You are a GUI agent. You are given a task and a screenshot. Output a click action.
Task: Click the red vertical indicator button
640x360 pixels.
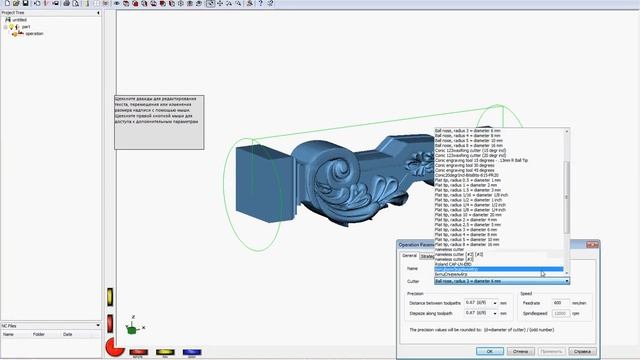pos(110,324)
